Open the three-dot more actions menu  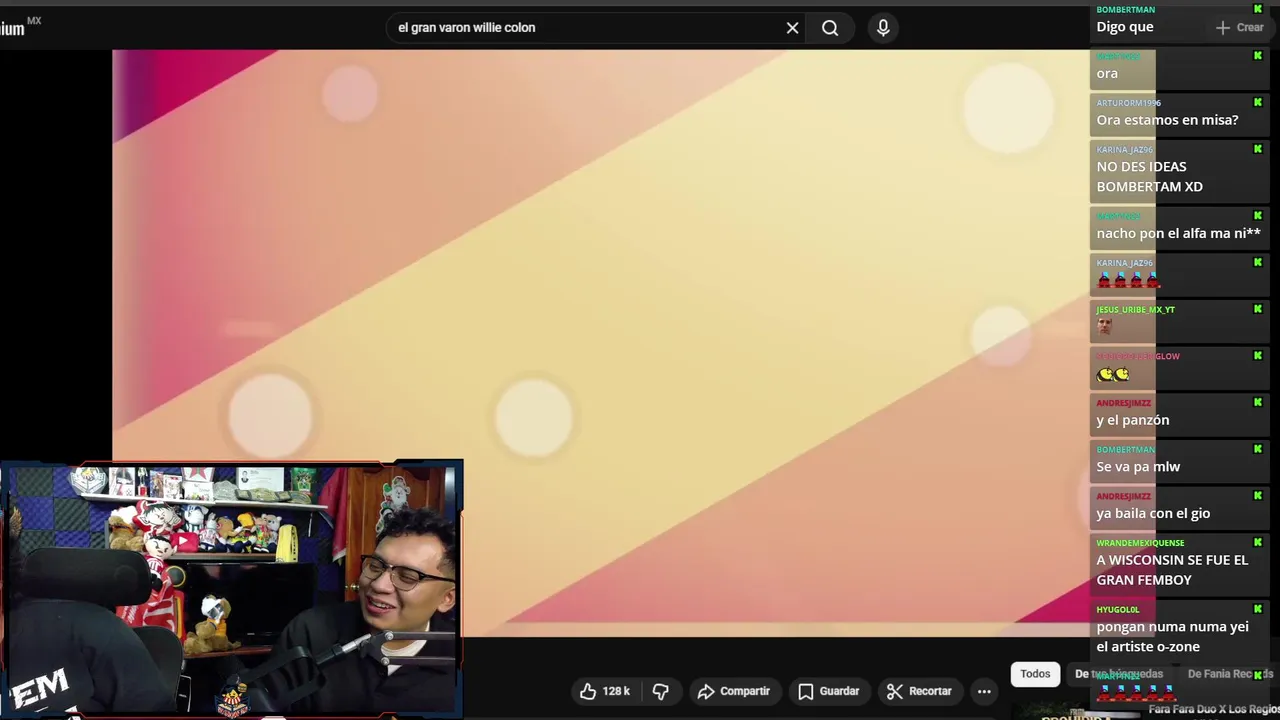984,691
